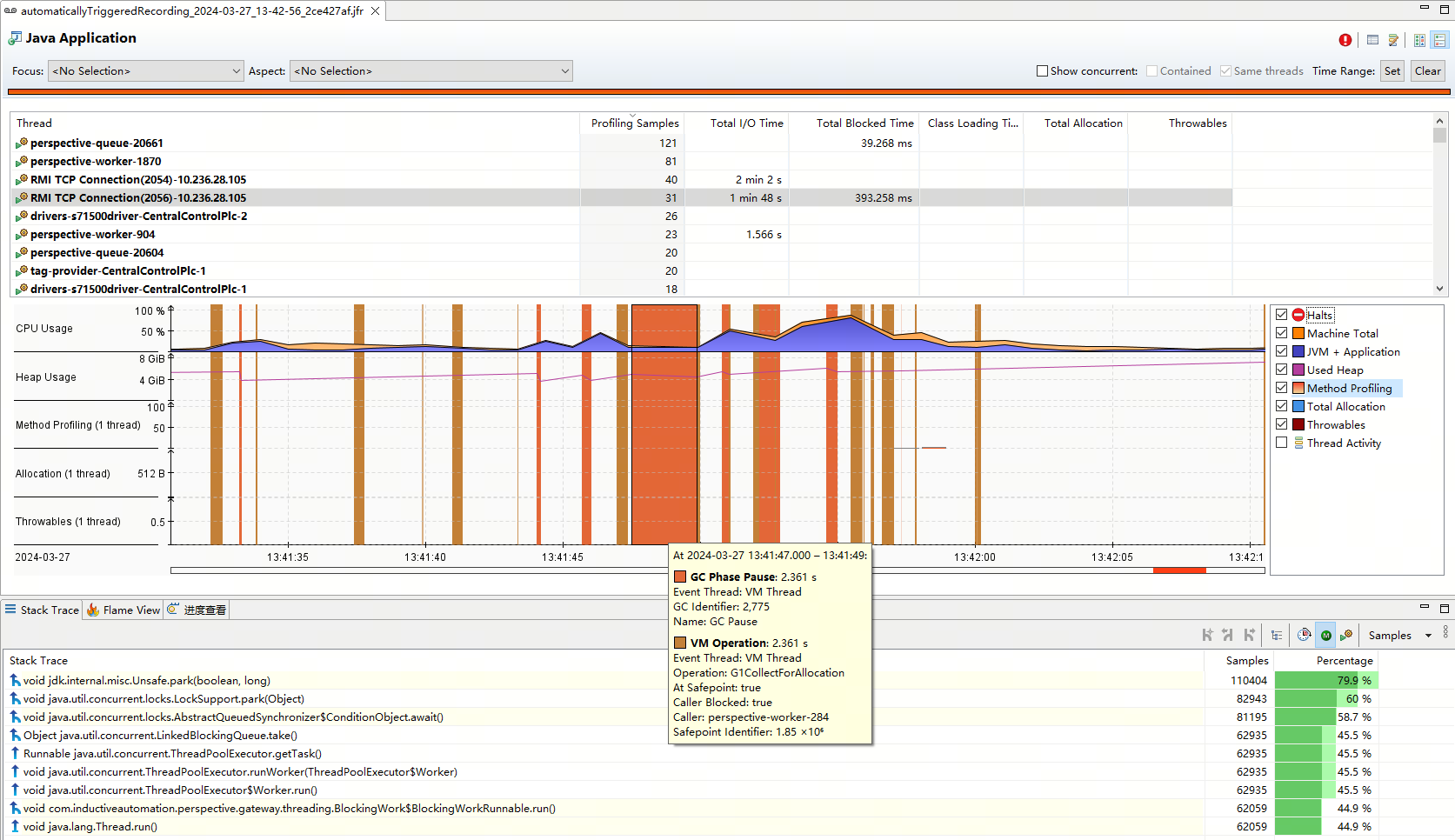
Task: Enable the Thread Activity checkbox
Action: pos(1281,443)
